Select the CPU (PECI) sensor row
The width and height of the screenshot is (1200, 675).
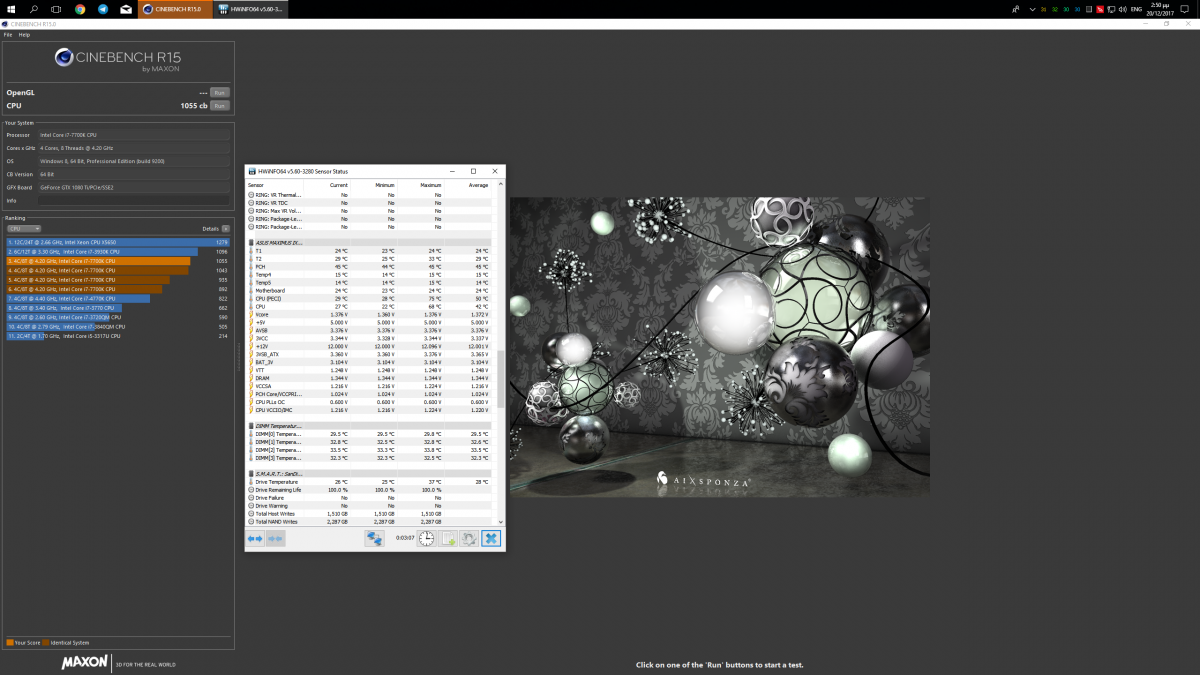369,299
